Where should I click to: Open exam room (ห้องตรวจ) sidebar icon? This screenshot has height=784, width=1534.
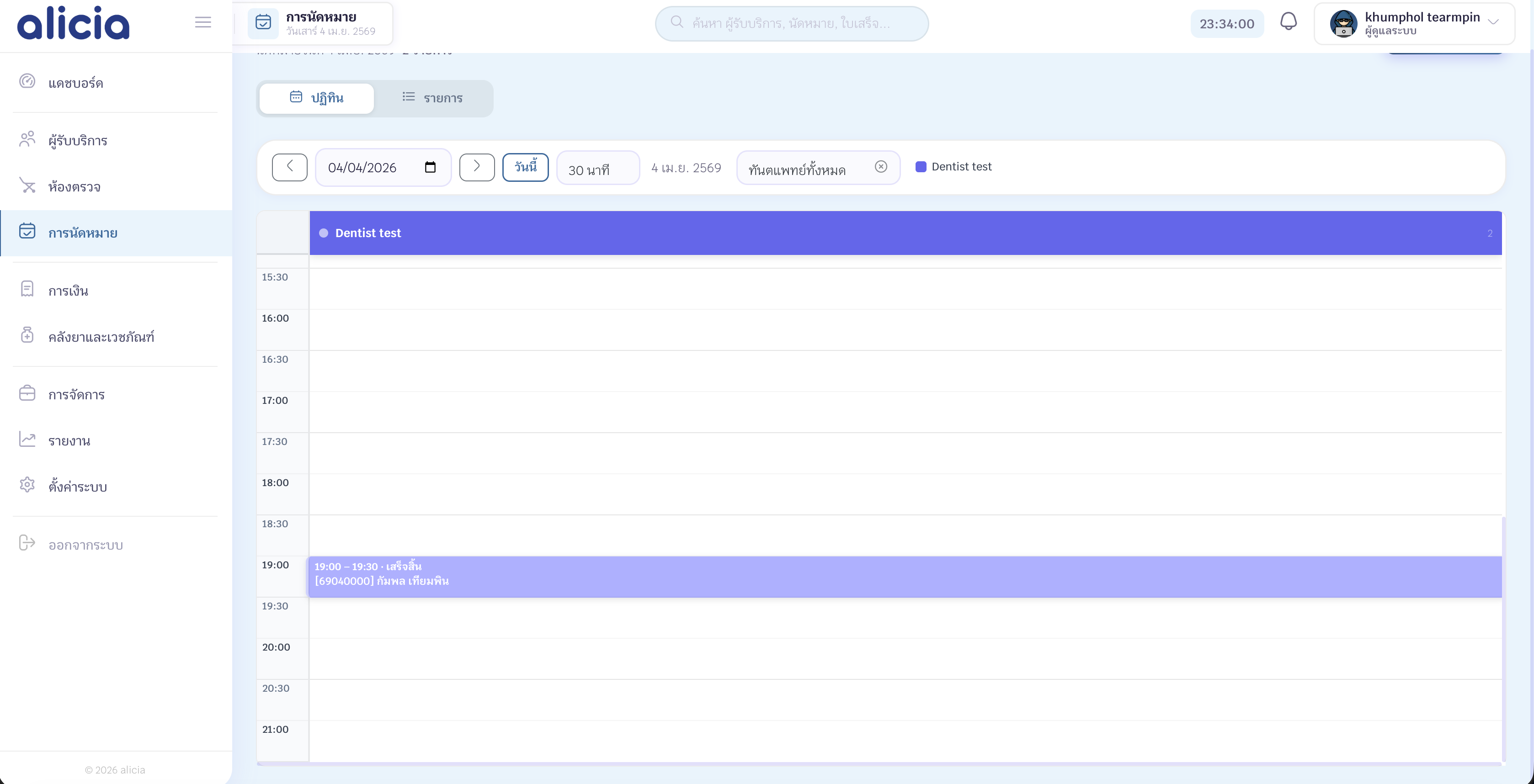point(27,186)
